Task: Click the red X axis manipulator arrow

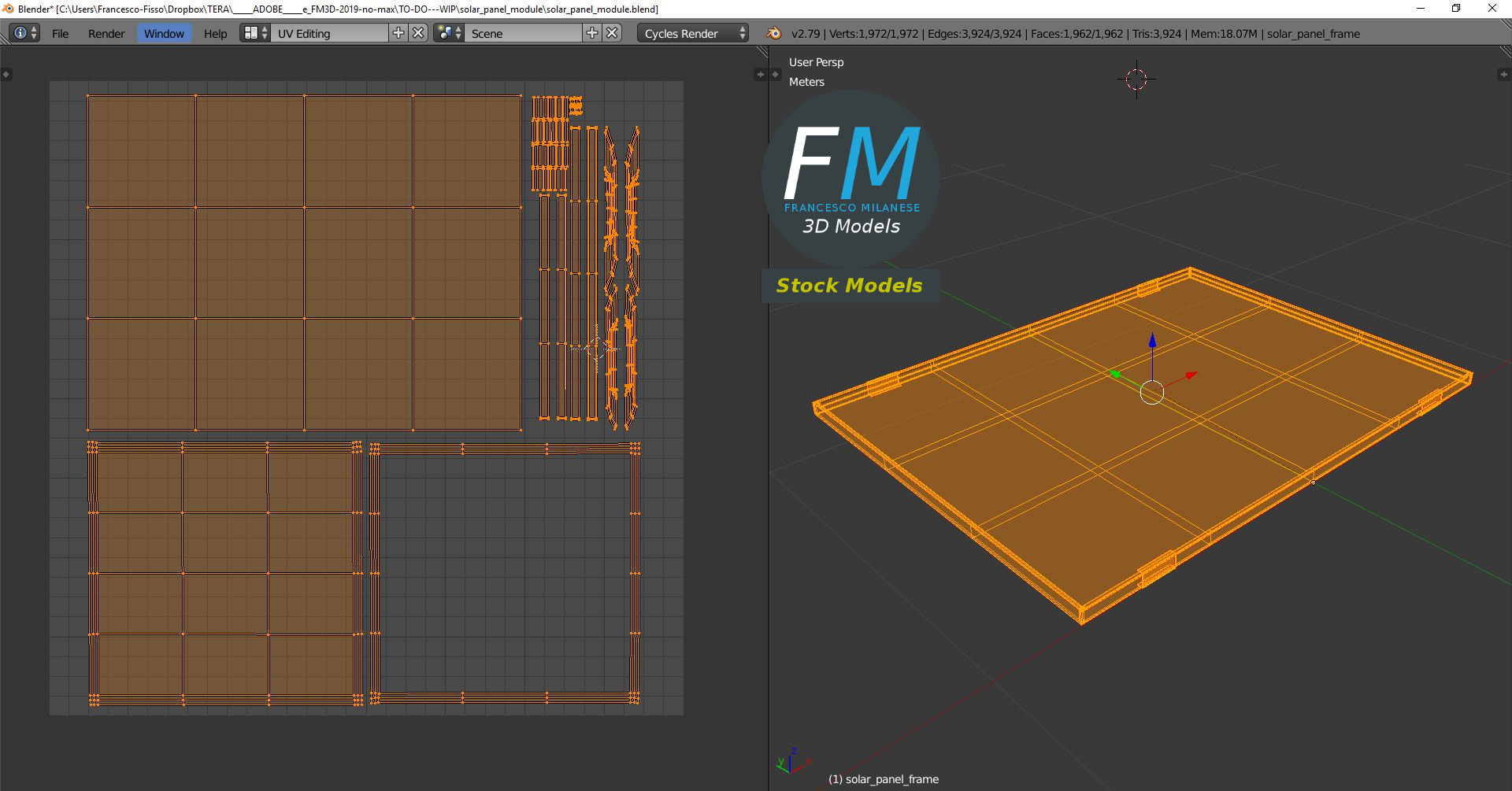Action: (1191, 375)
